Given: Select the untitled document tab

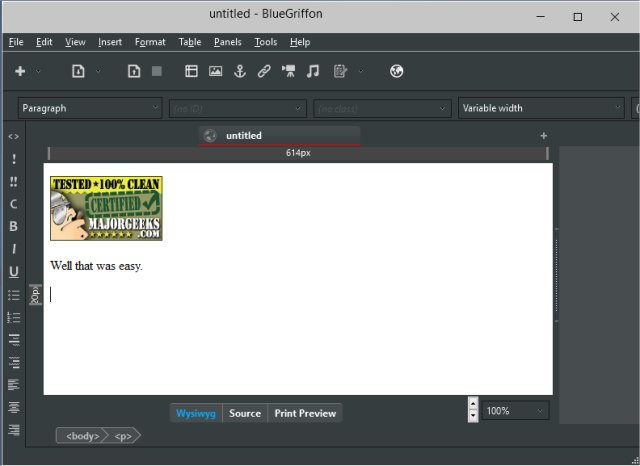Looking at the screenshot, I should coord(280,135).
